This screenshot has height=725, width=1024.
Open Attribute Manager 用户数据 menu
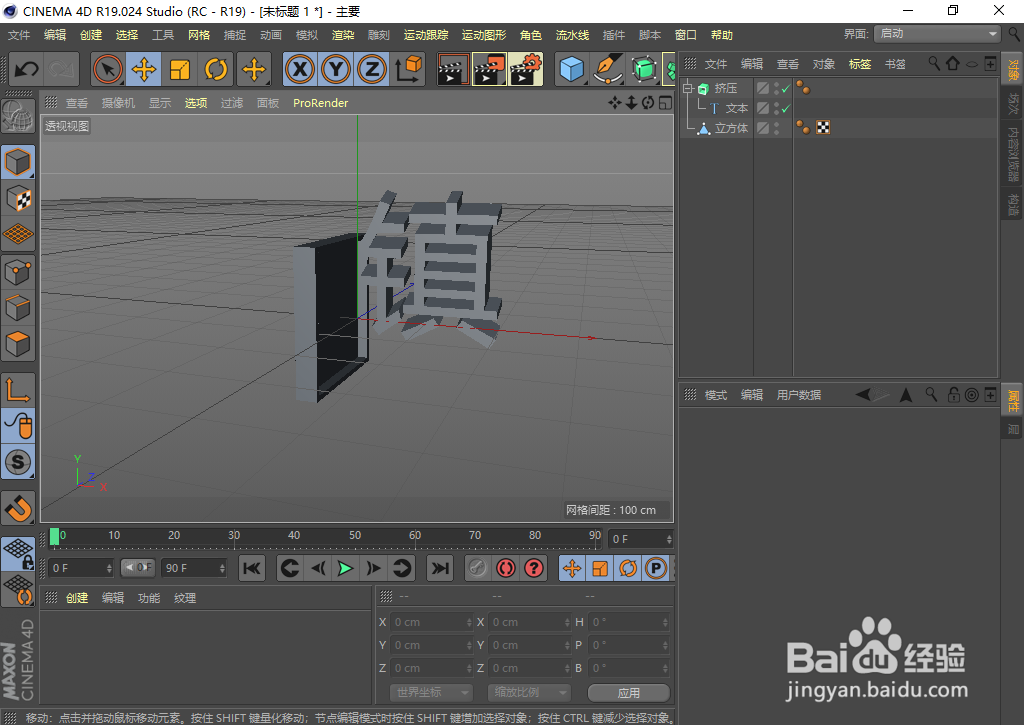(x=799, y=395)
